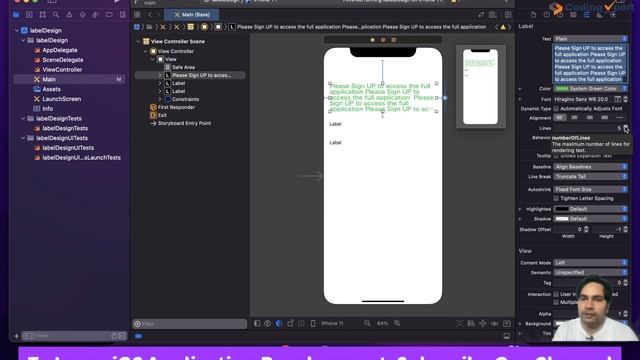
Task: Click the yellow warning icon in jump bar
Action: (x=503, y=27)
